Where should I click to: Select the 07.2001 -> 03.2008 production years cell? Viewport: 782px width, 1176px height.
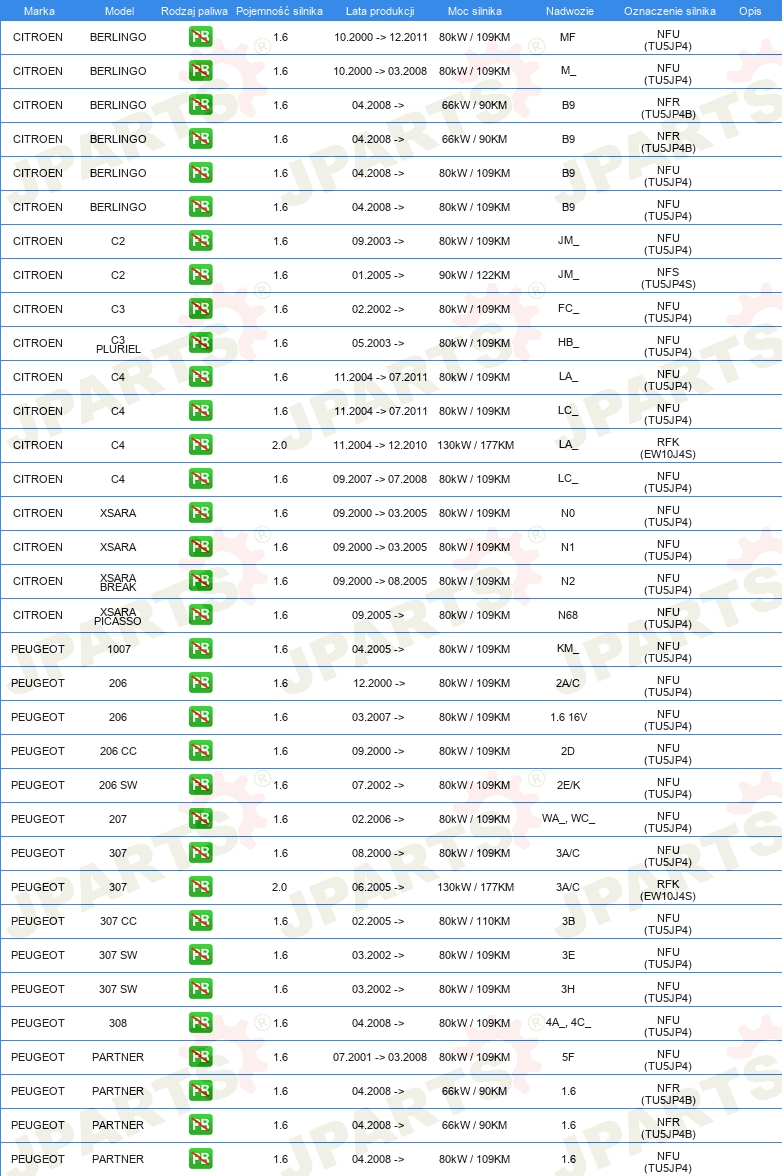380,1057
